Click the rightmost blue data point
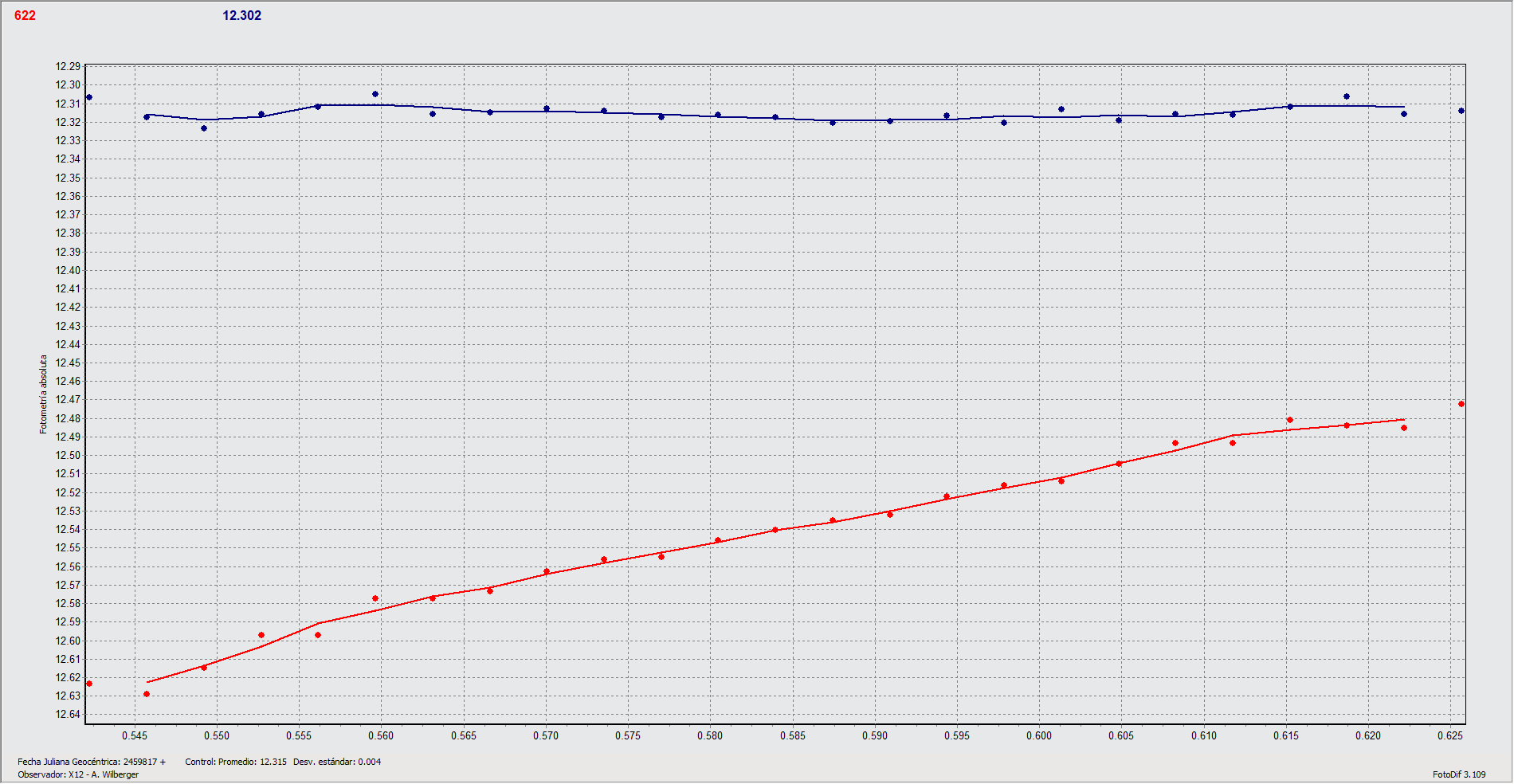This screenshot has width=1514, height=784. point(1461,111)
